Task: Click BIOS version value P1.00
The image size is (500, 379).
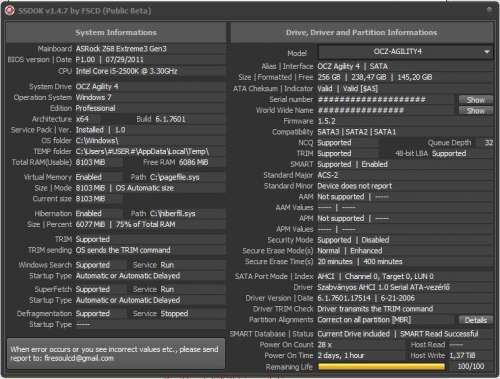Action: coord(85,60)
